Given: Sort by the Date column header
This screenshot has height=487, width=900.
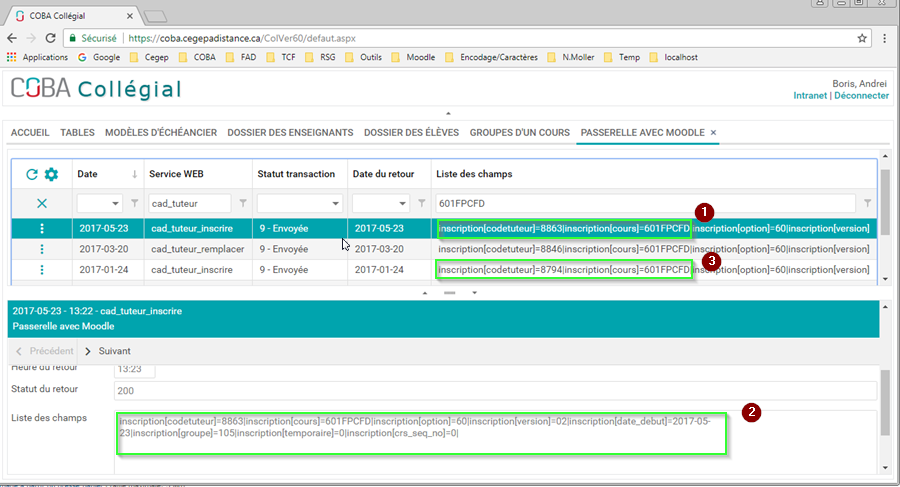Looking at the screenshot, I should (x=89, y=174).
